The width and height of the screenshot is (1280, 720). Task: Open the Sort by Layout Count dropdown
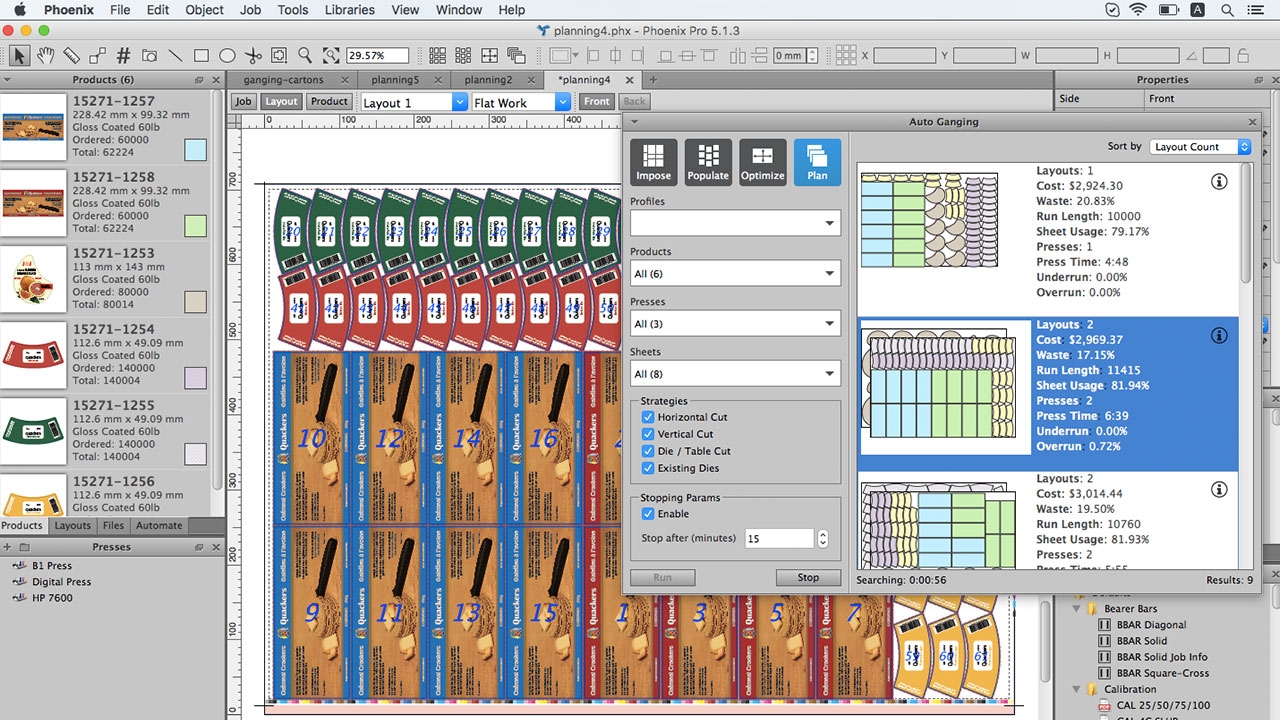coord(1200,147)
